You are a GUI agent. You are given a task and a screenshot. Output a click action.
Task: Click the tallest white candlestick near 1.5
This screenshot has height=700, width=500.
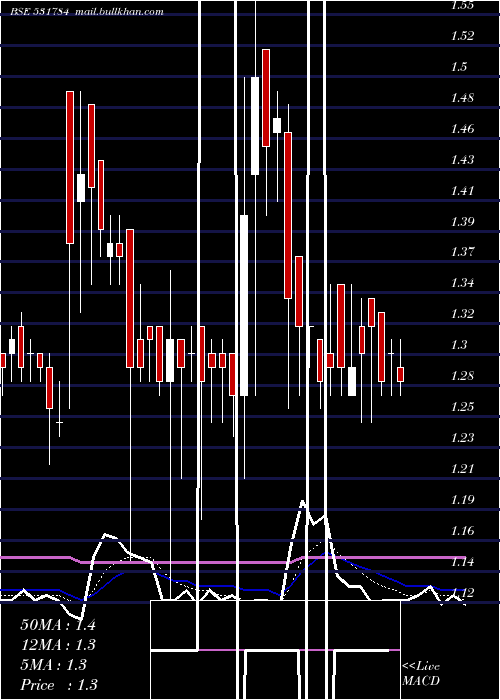(x=255, y=126)
